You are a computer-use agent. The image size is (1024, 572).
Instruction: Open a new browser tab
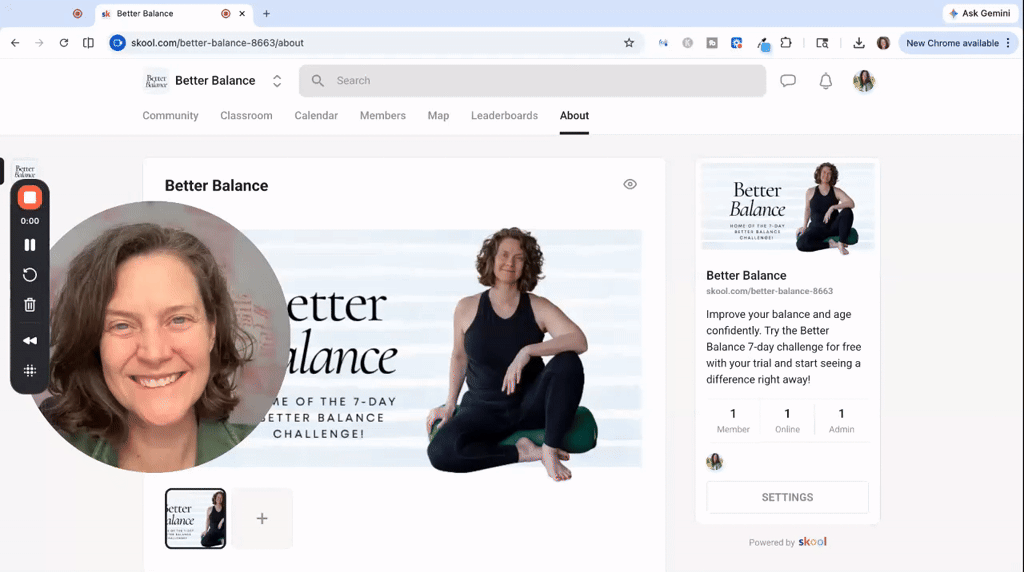pos(266,14)
